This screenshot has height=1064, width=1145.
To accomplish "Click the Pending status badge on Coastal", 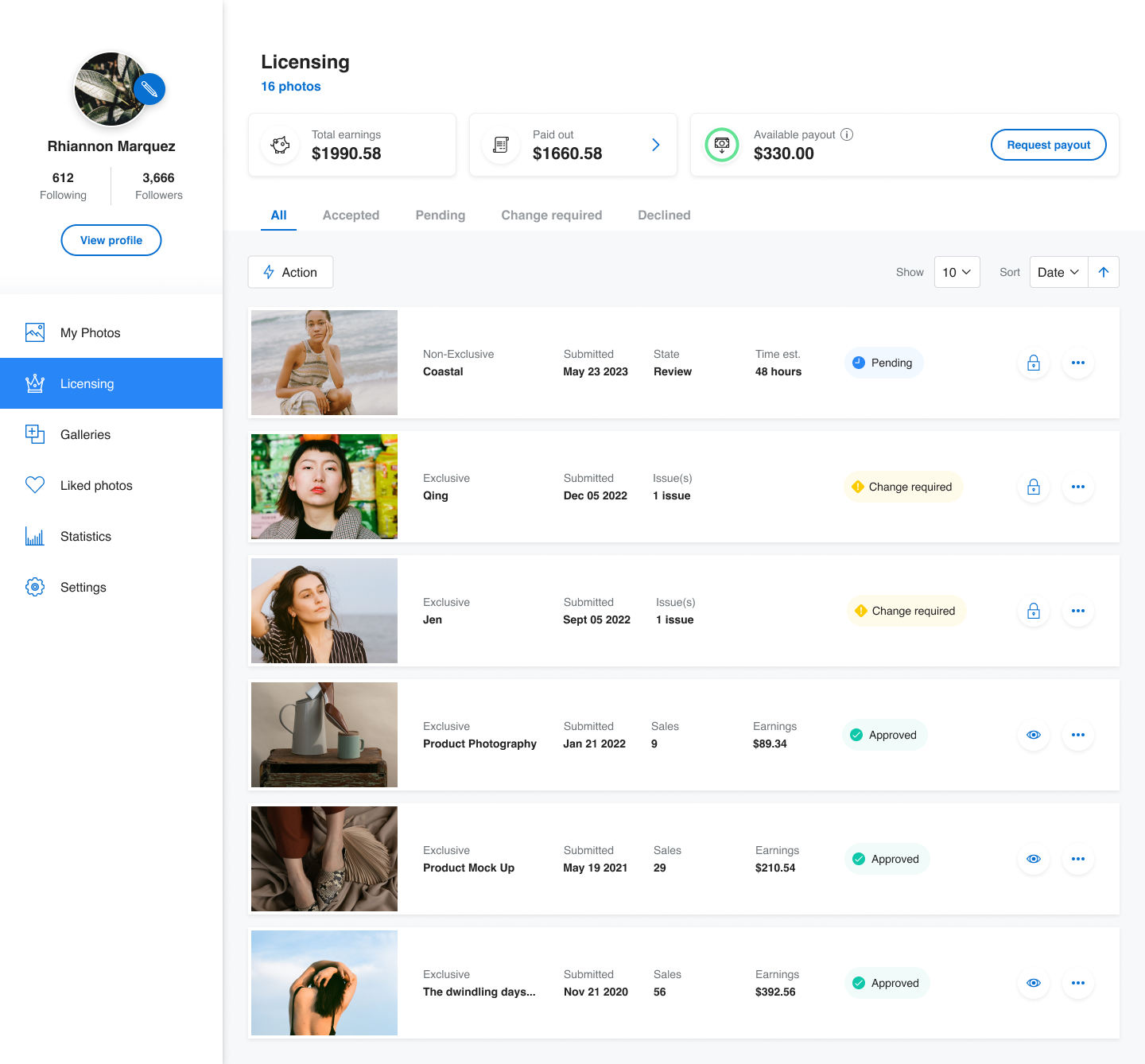I will [884, 363].
